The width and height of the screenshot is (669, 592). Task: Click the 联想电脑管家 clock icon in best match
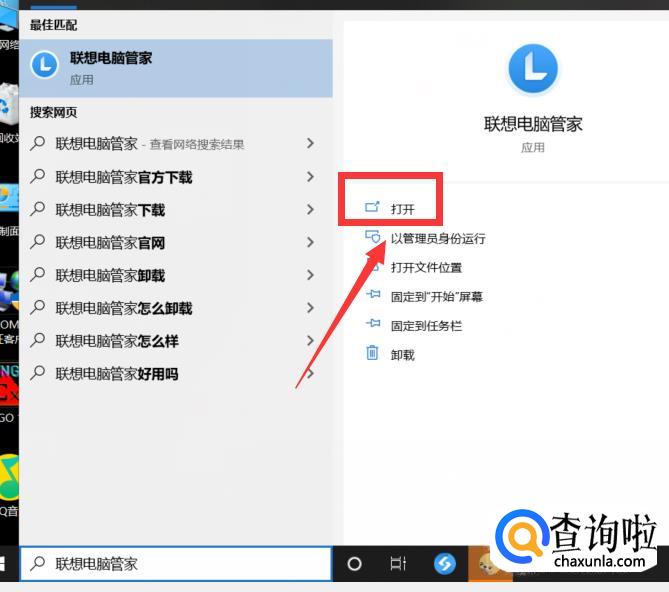point(44,65)
